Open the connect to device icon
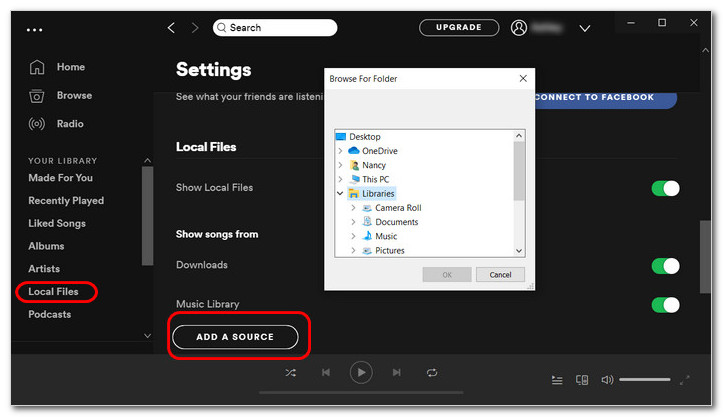Viewport: 723px width, 417px height. click(x=582, y=380)
